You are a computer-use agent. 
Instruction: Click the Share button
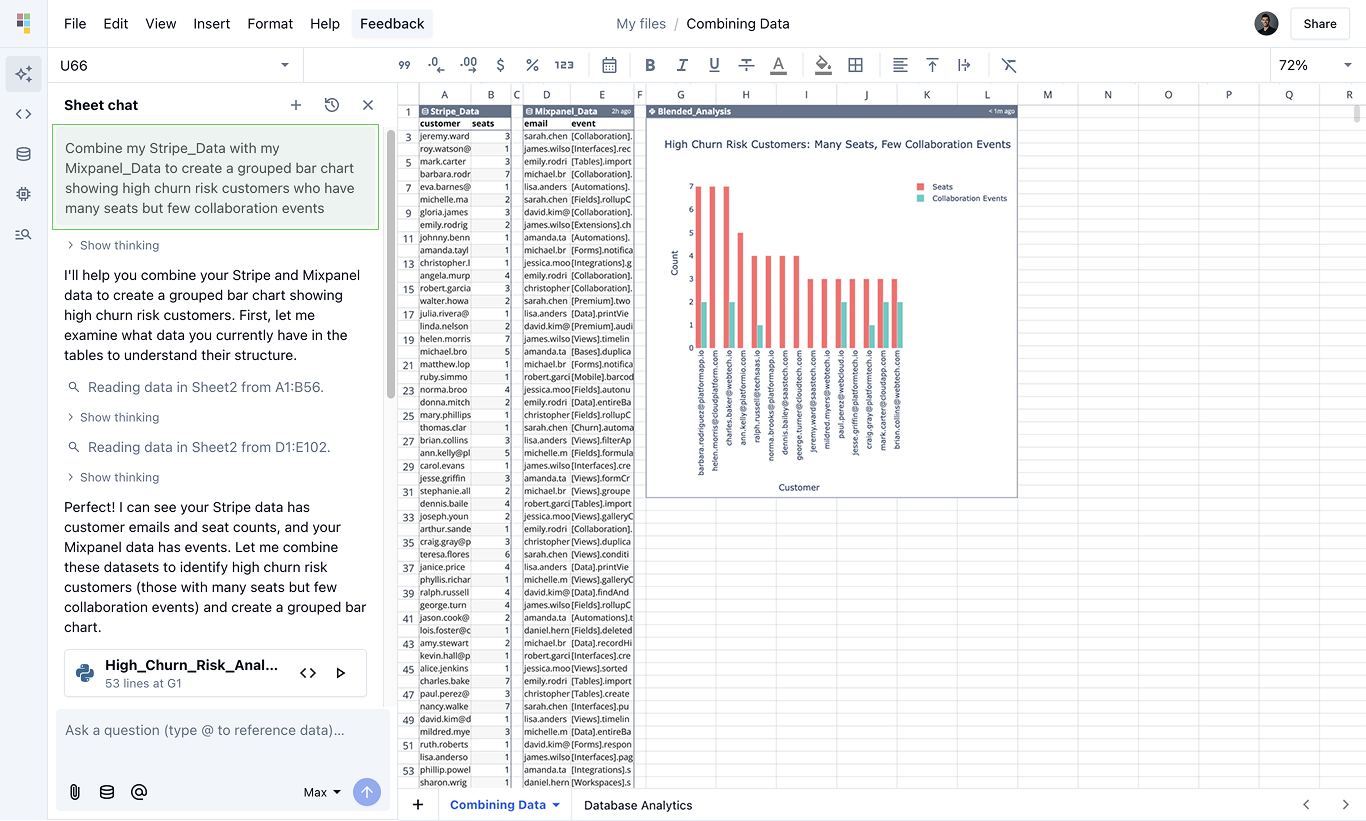coord(1319,23)
